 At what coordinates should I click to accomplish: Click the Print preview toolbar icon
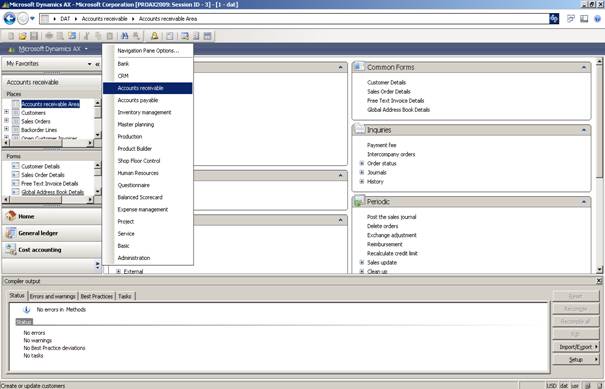point(60,36)
